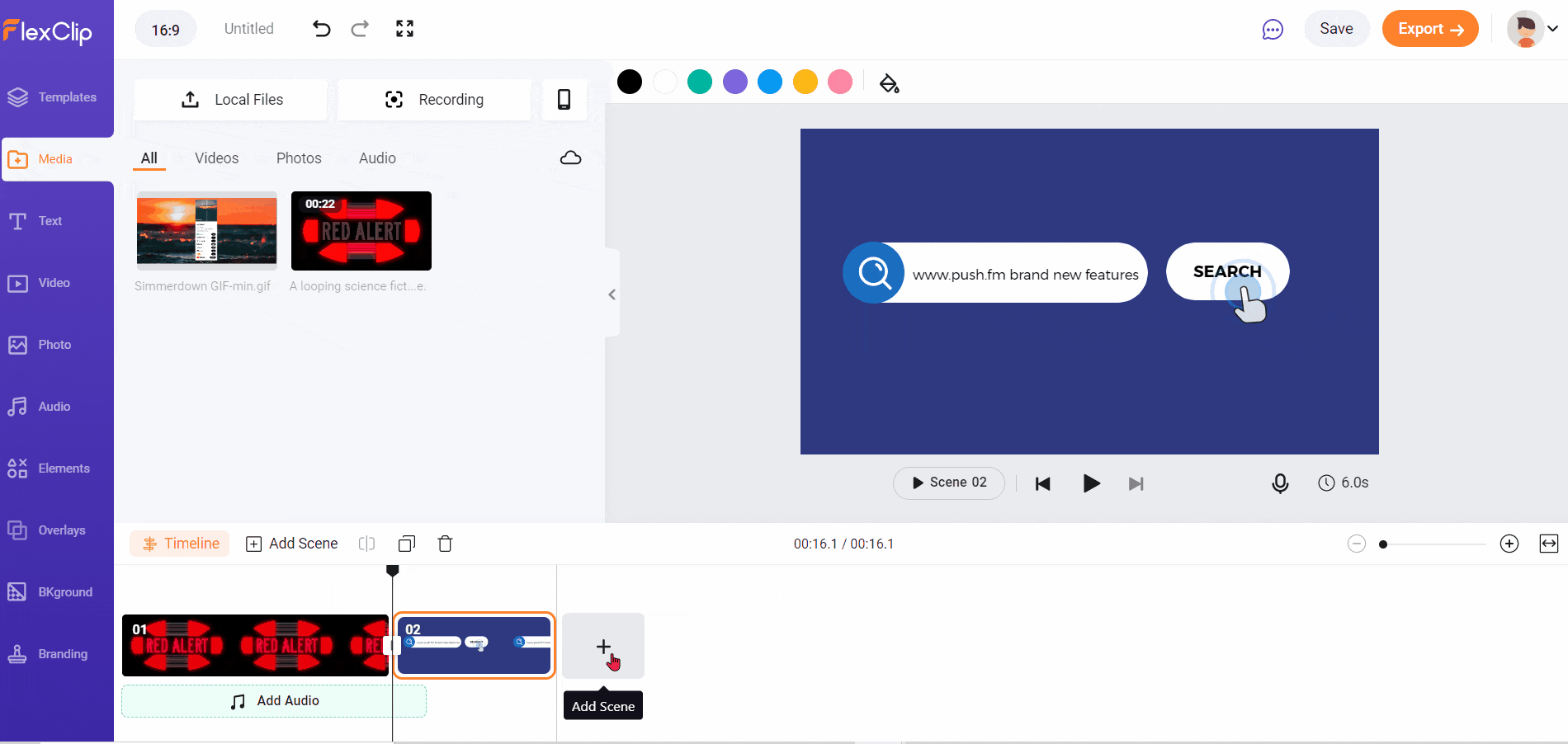Switch to the Photos tab
This screenshot has width=1568, height=744.
pyautogui.click(x=299, y=158)
